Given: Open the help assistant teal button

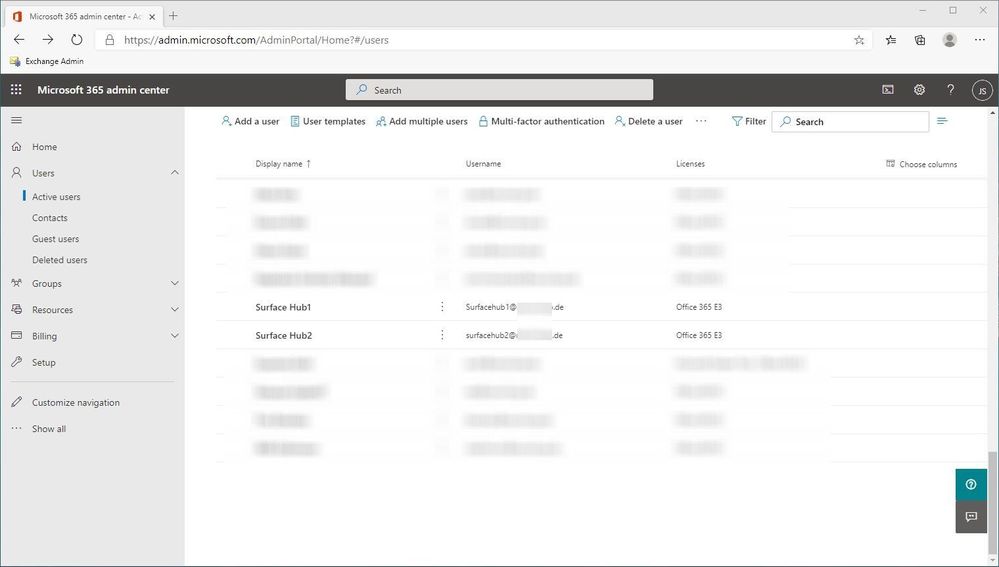Looking at the screenshot, I should [x=971, y=485].
